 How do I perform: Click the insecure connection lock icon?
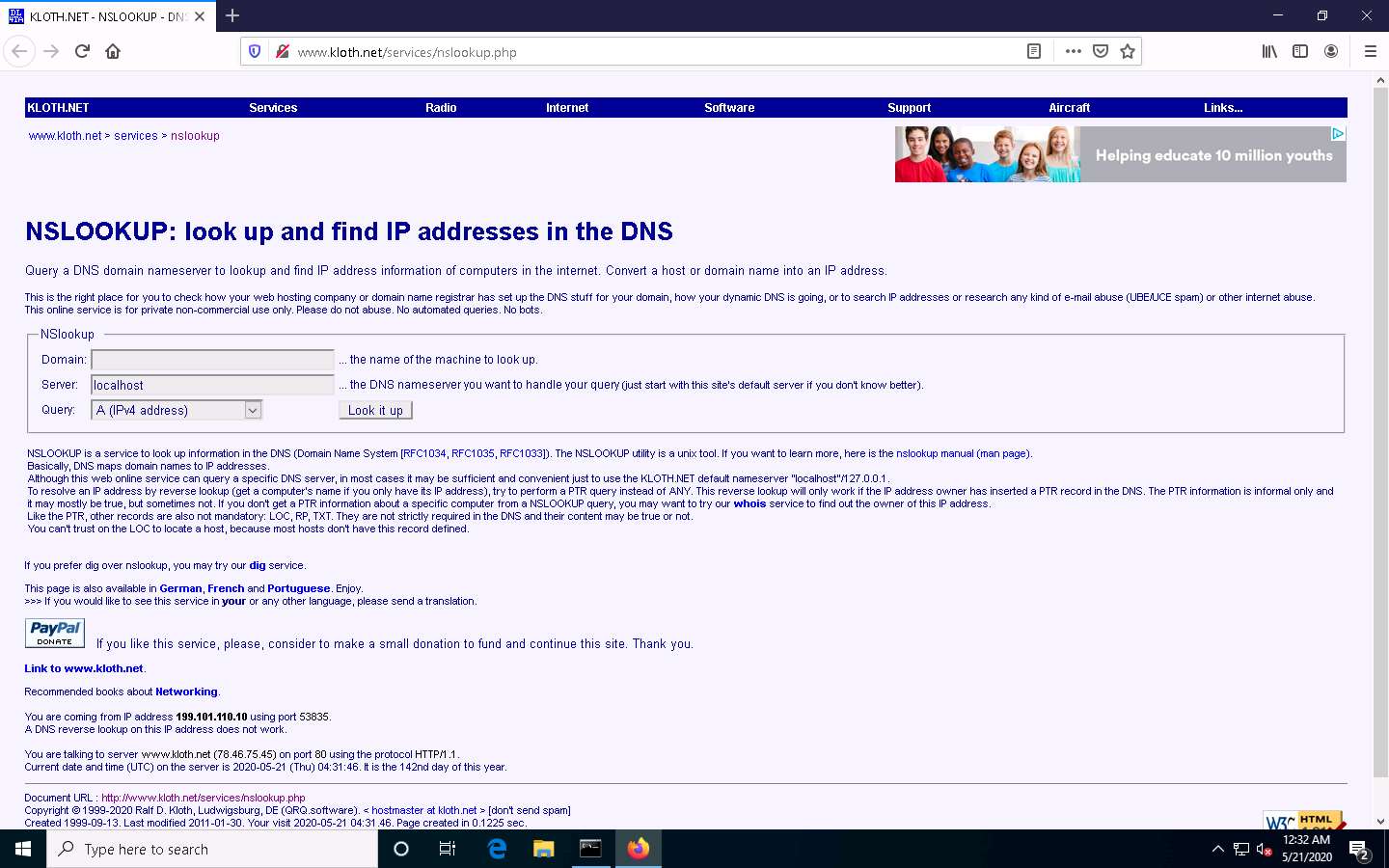282,51
